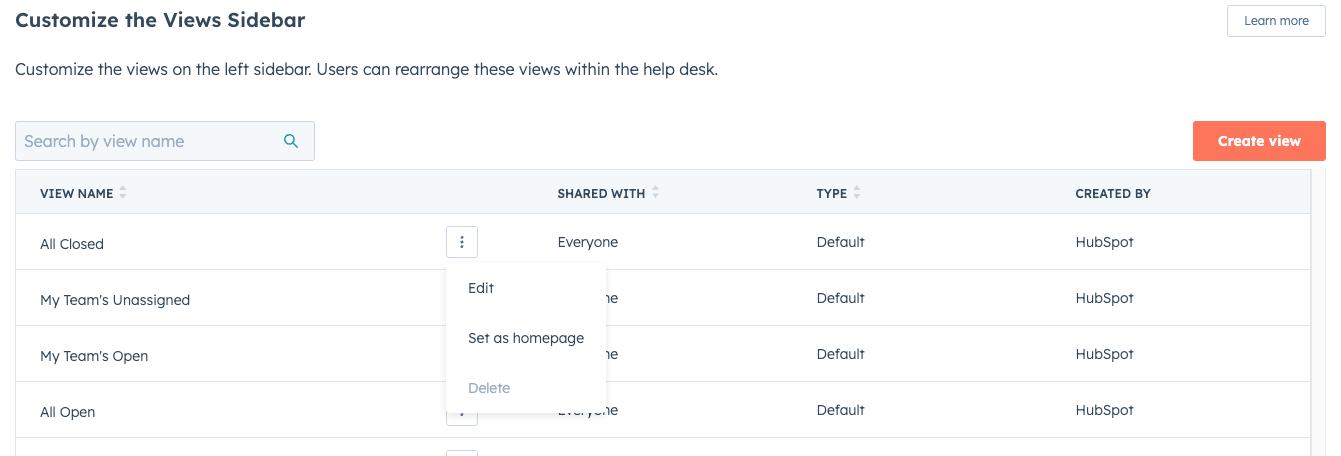Screen dimensions: 1341x456
Task: Click the Created By column header
Action: tap(1113, 194)
